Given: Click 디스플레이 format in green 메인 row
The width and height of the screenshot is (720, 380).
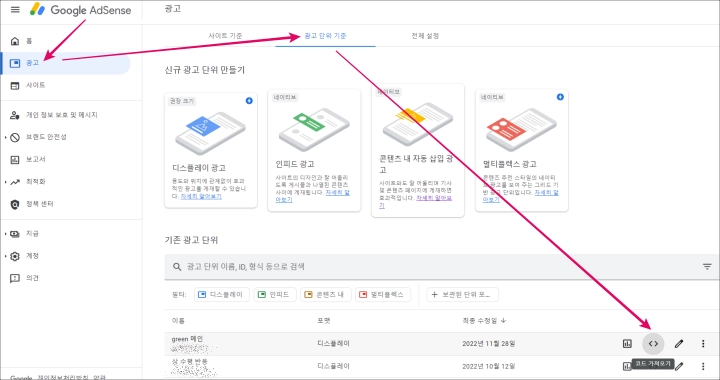Looking at the screenshot, I should 333,343.
